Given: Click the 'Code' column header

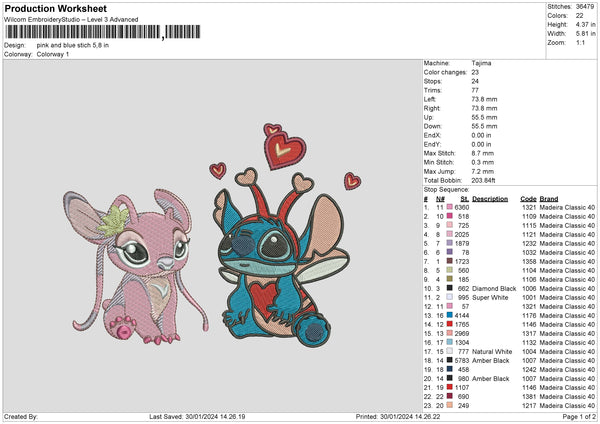Looking at the screenshot, I should (528, 199).
